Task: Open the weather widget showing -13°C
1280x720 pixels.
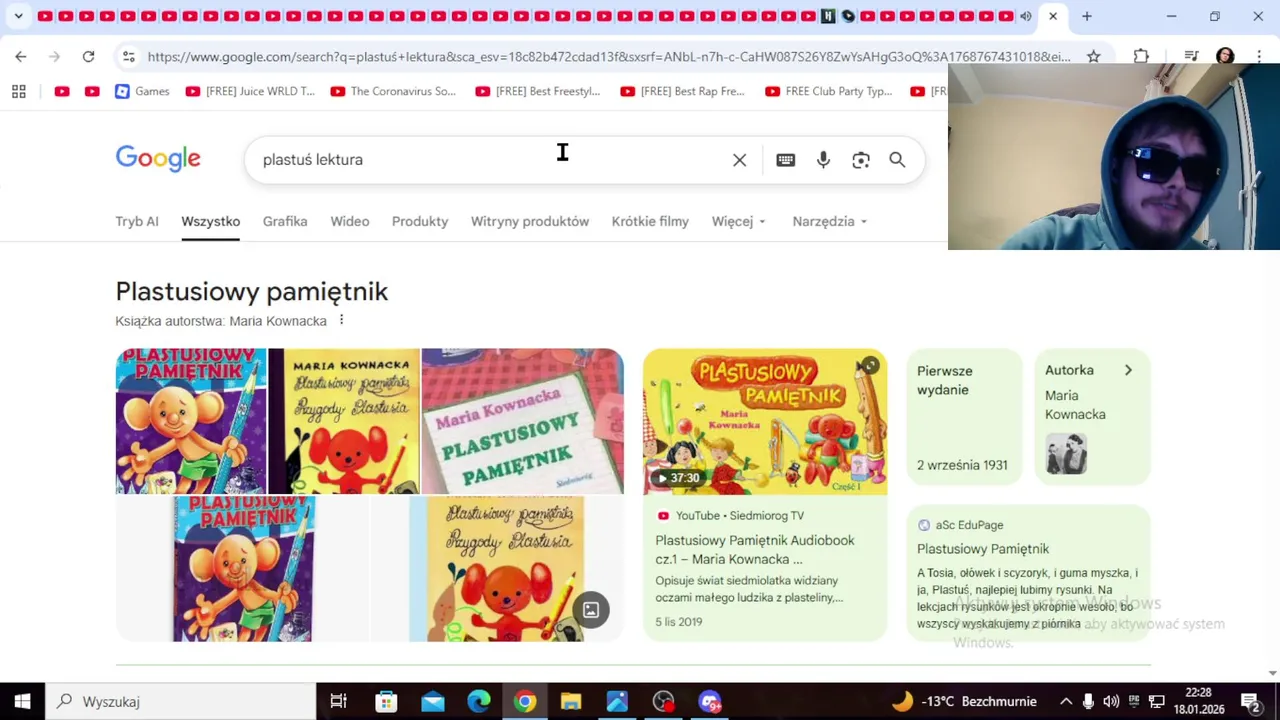Action: 963,701
